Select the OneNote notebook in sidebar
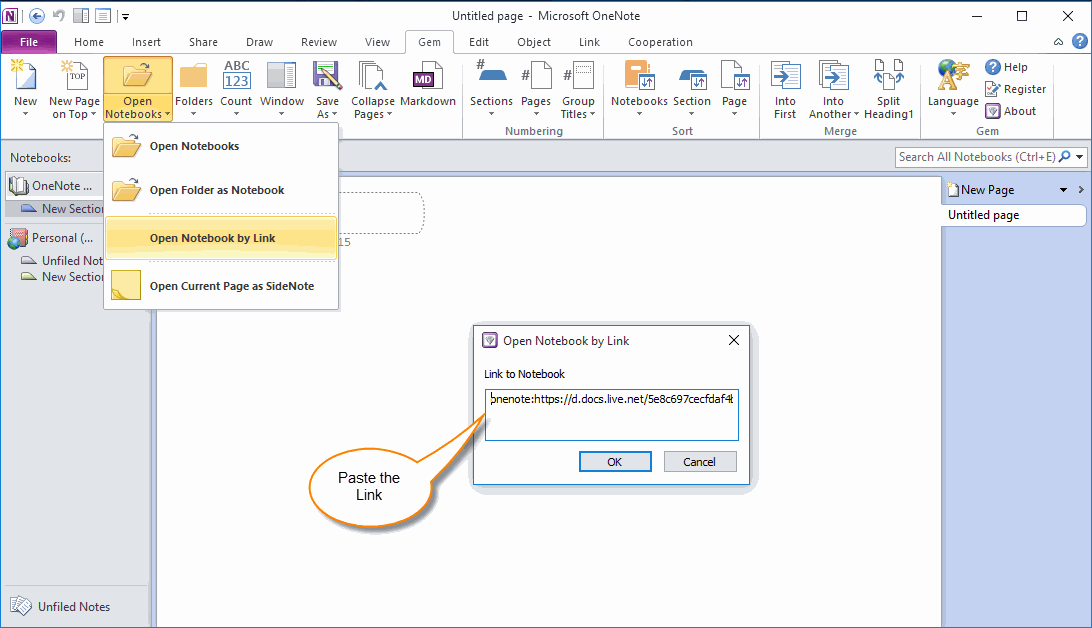 54,186
